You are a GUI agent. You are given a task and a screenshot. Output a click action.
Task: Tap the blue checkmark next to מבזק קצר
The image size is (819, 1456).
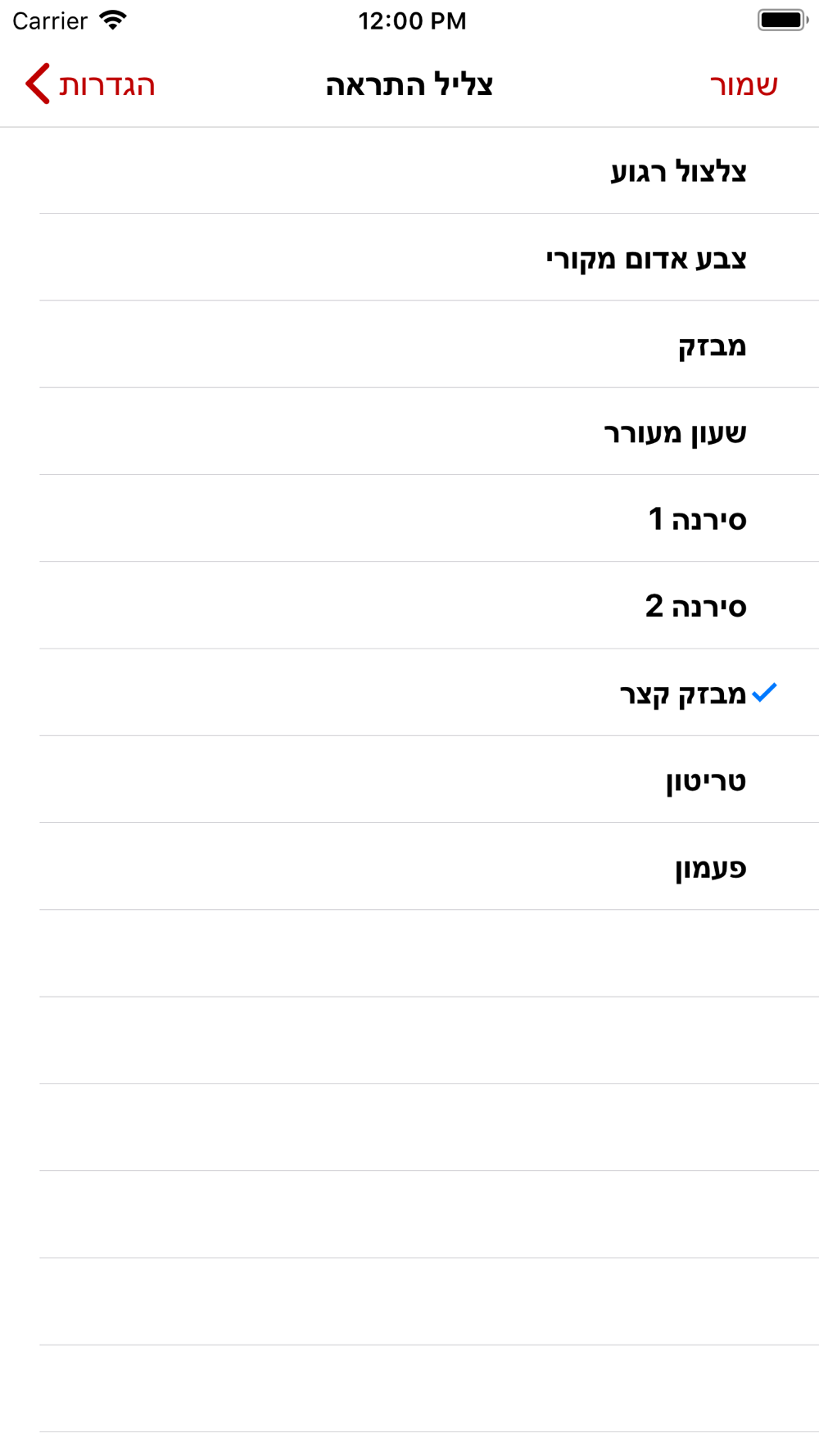(764, 693)
